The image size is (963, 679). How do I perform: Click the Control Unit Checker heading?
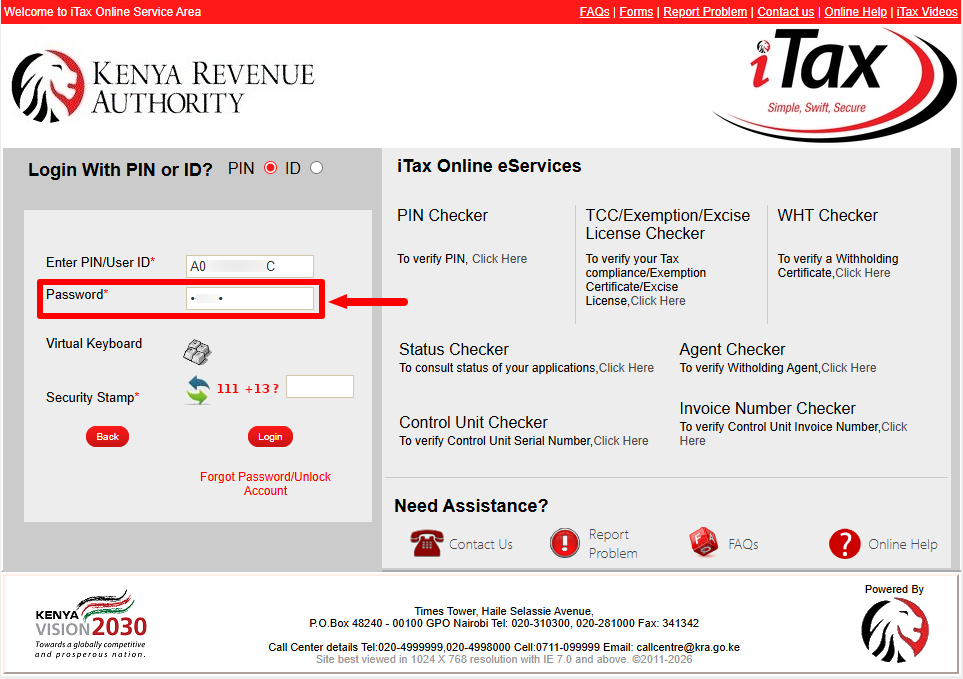pyautogui.click(x=473, y=422)
